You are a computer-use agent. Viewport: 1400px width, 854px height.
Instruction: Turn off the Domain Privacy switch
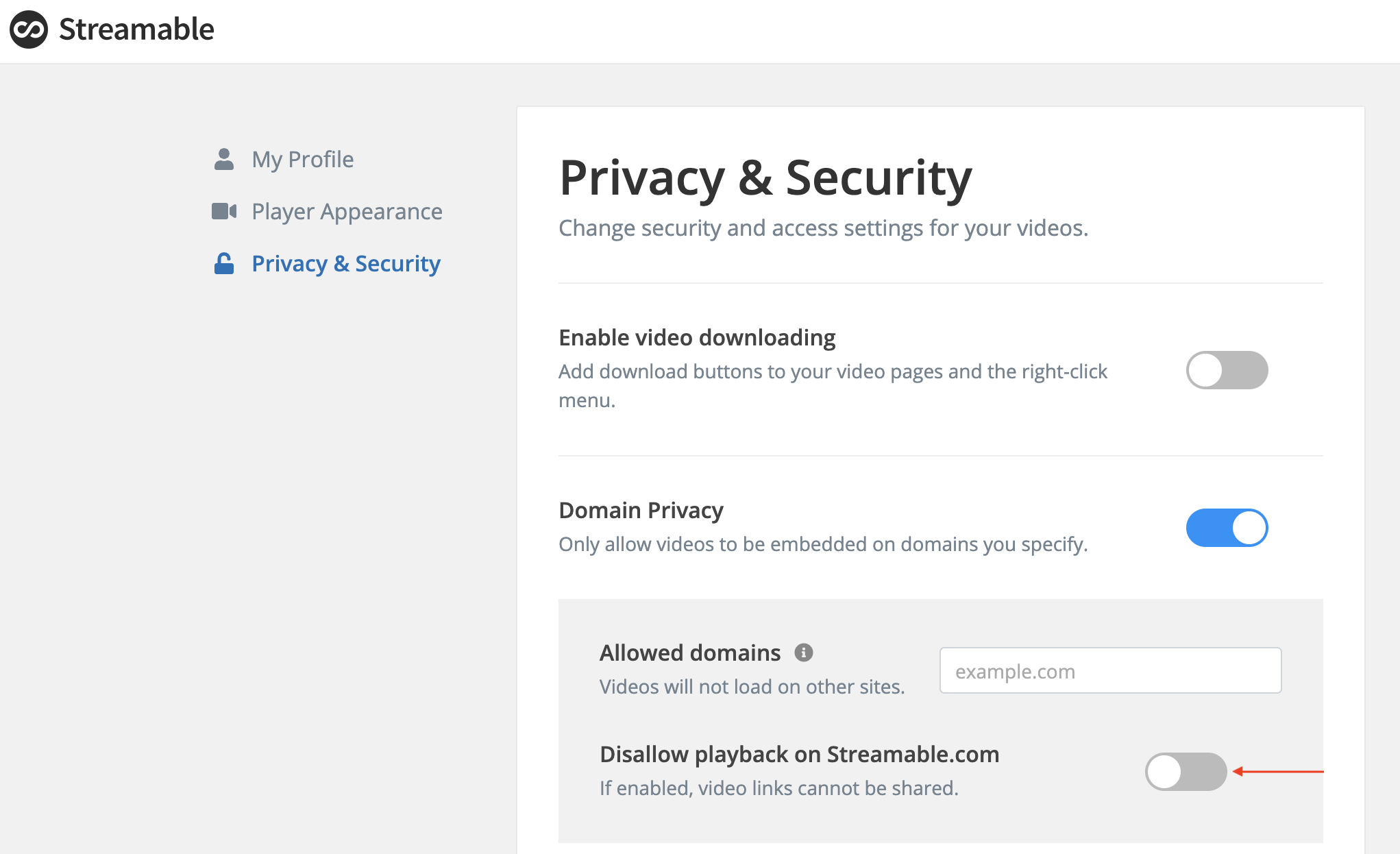pyautogui.click(x=1227, y=528)
